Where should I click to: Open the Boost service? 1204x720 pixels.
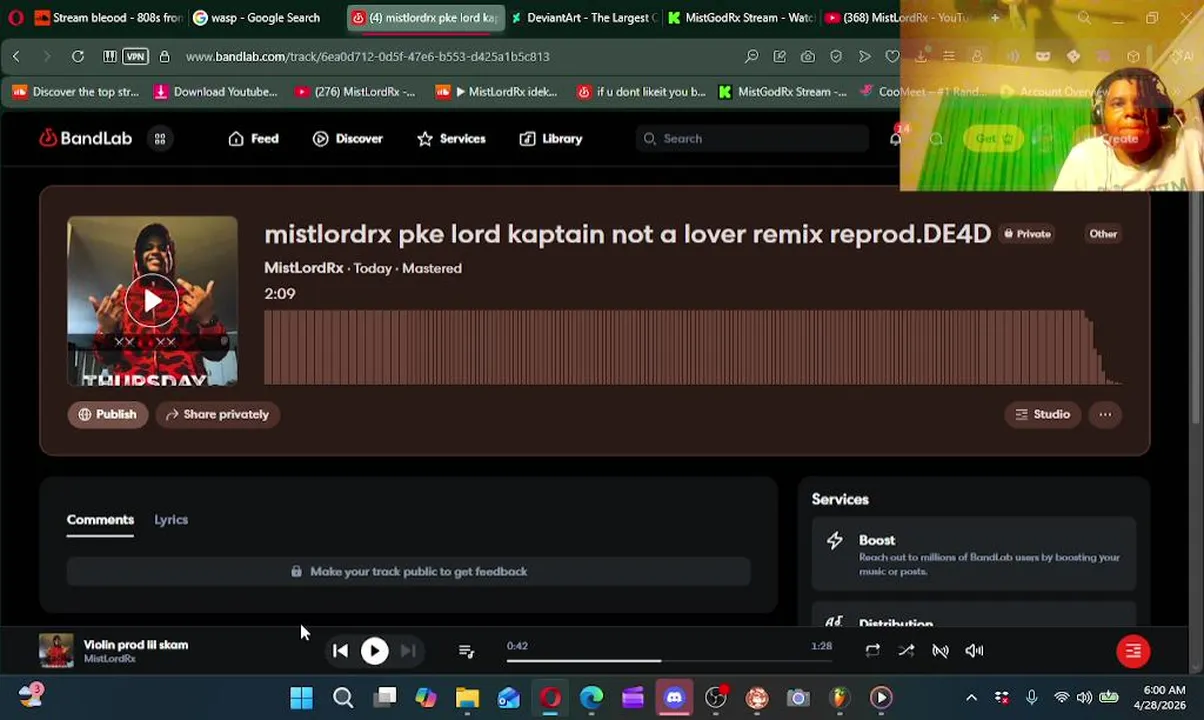(x=973, y=554)
